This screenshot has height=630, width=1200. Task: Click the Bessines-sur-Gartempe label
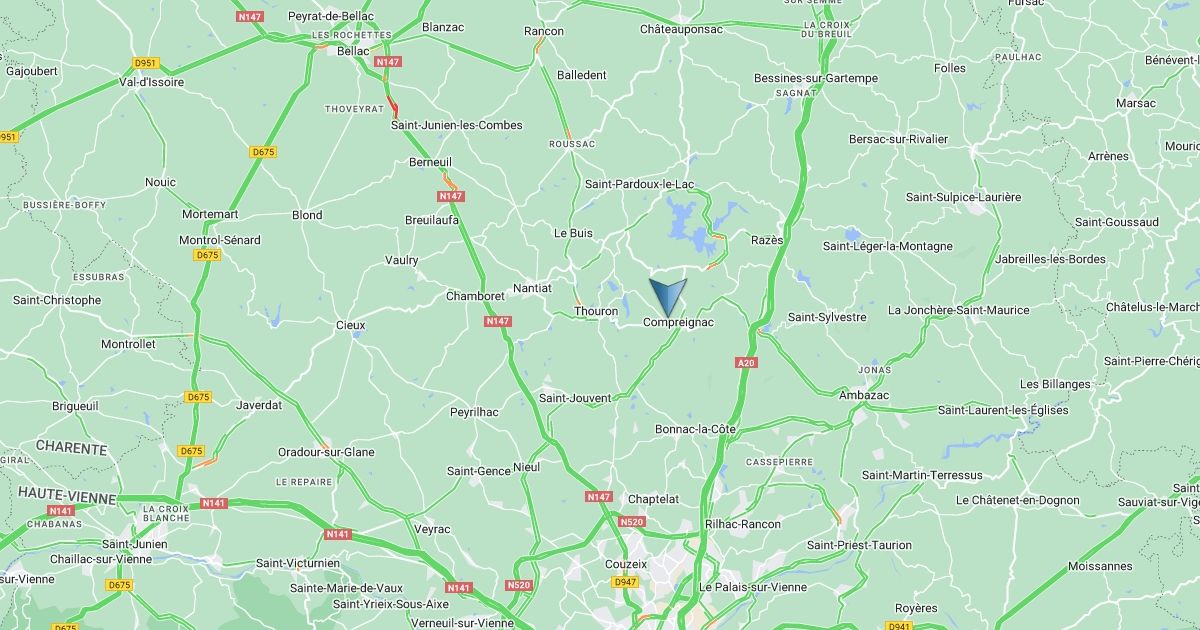point(816,78)
